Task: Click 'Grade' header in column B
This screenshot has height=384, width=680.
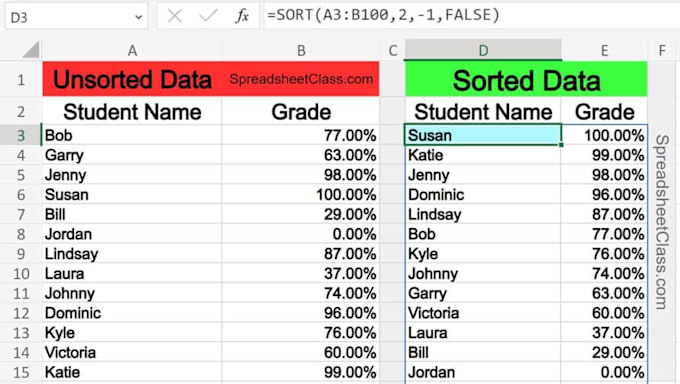Action: pos(301,112)
